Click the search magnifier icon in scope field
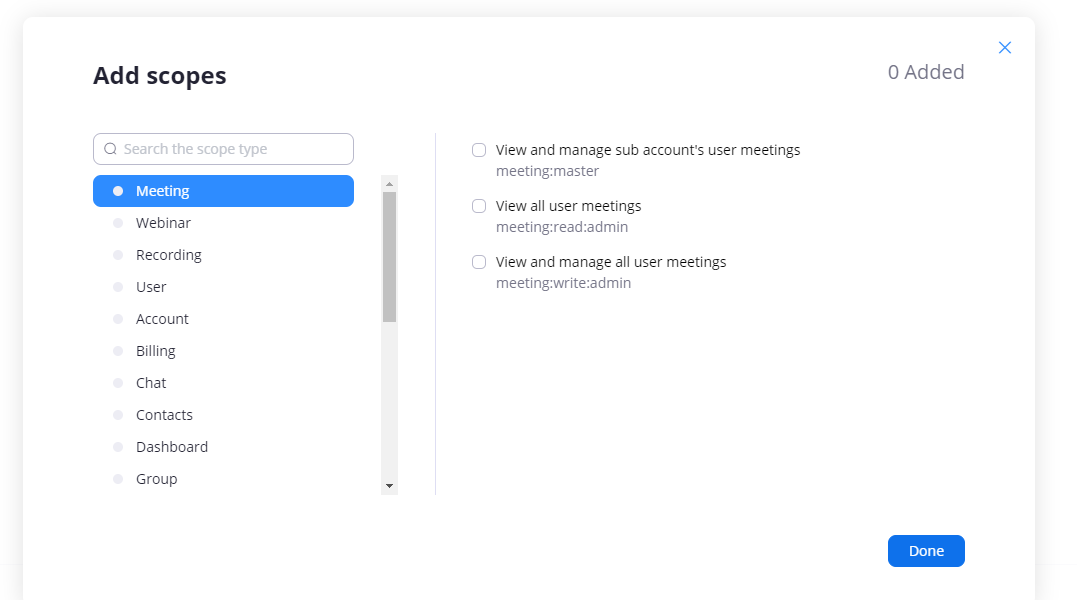This screenshot has height=600, width=1077. click(x=110, y=149)
